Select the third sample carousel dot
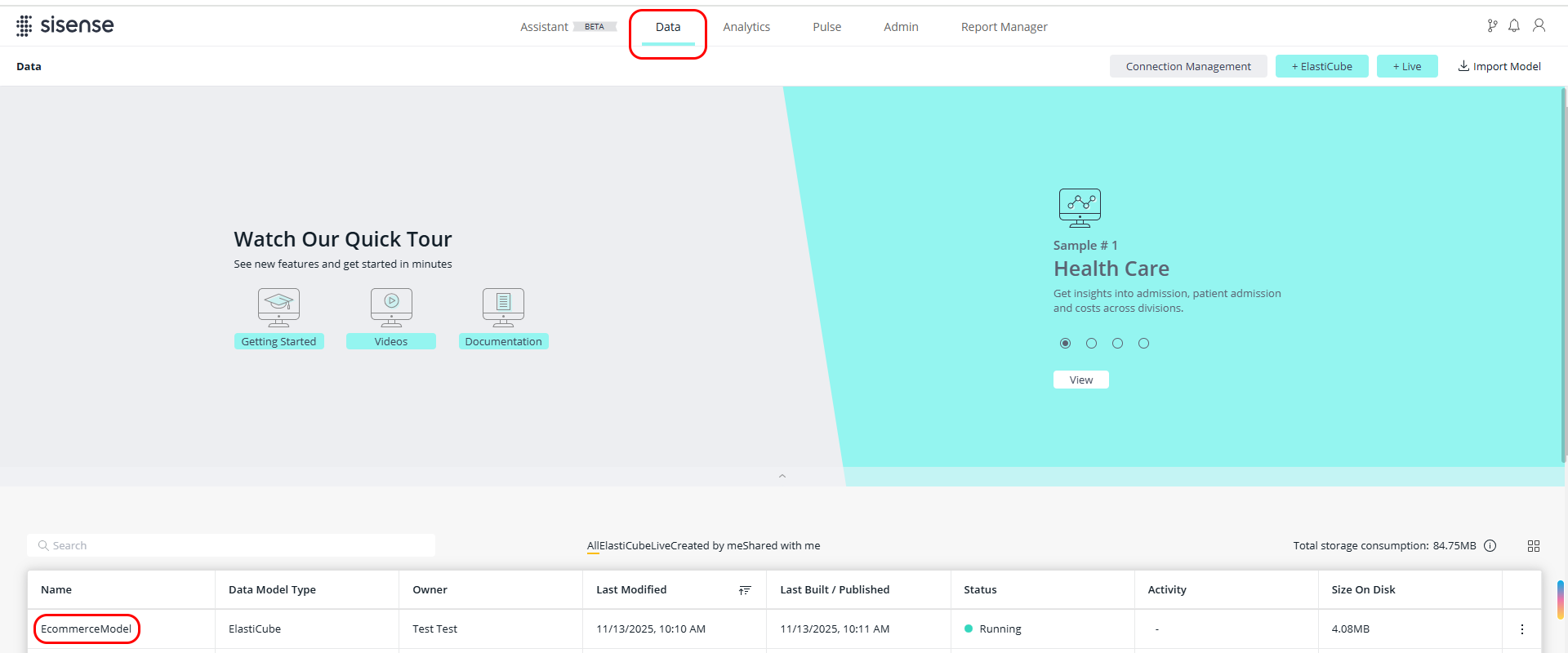This screenshot has width=1568, height=653. point(1117,344)
